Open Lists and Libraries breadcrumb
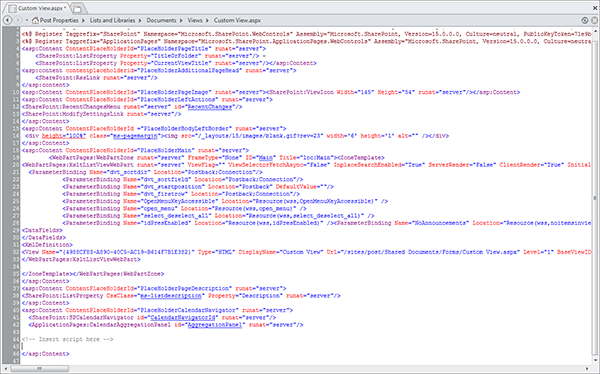 [x=112, y=20]
